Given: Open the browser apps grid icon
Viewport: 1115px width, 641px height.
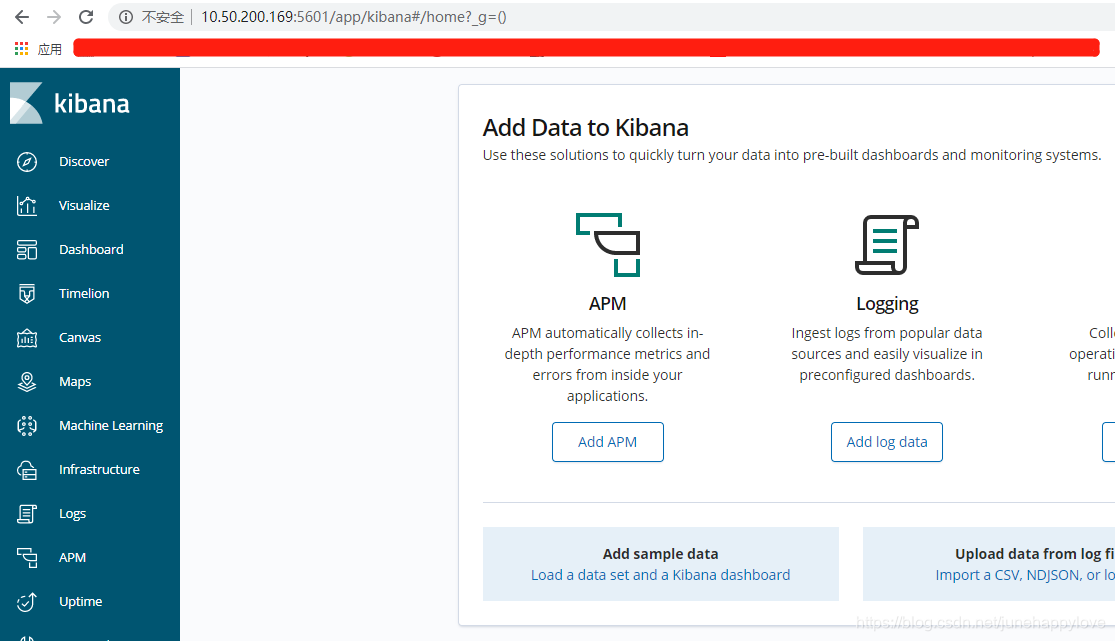Looking at the screenshot, I should [x=21, y=48].
